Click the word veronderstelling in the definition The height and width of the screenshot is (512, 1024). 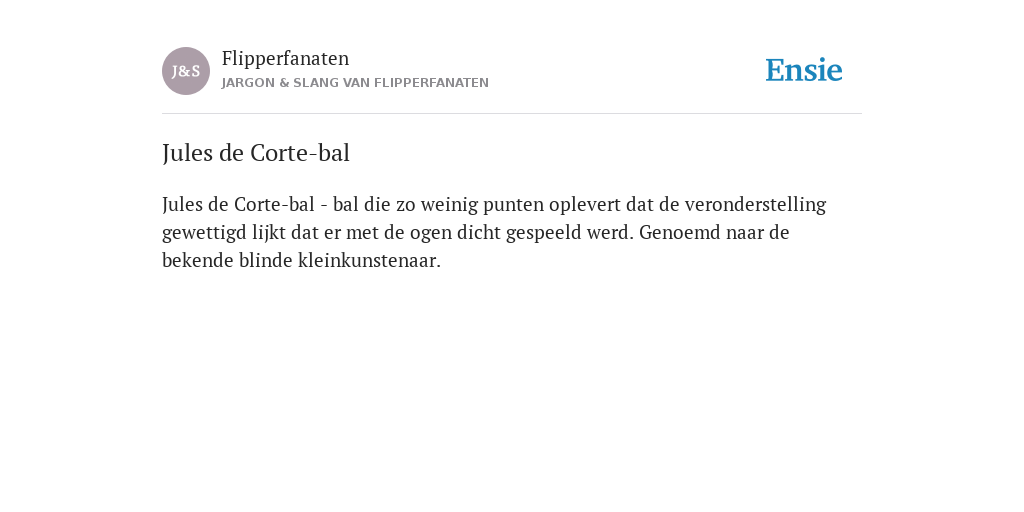pyautogui.click(x=755, y=205)
